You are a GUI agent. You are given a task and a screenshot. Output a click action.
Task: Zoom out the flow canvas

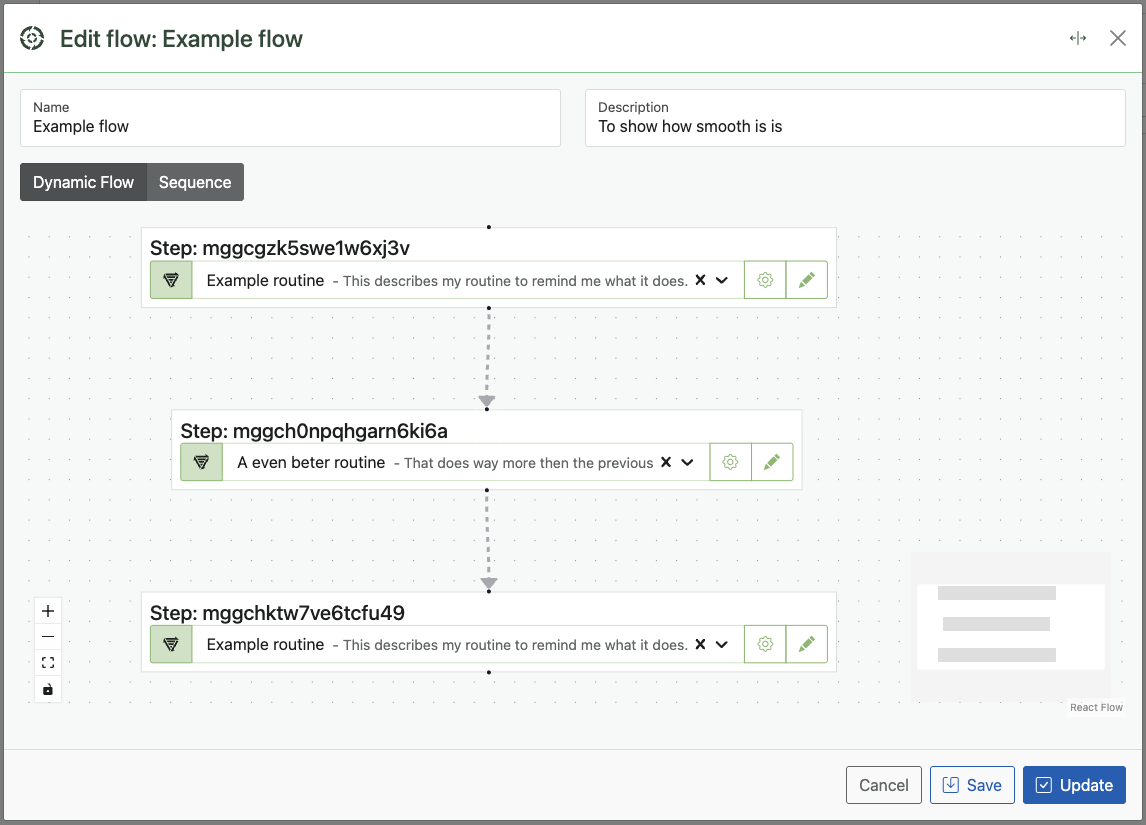click(48, 637)
